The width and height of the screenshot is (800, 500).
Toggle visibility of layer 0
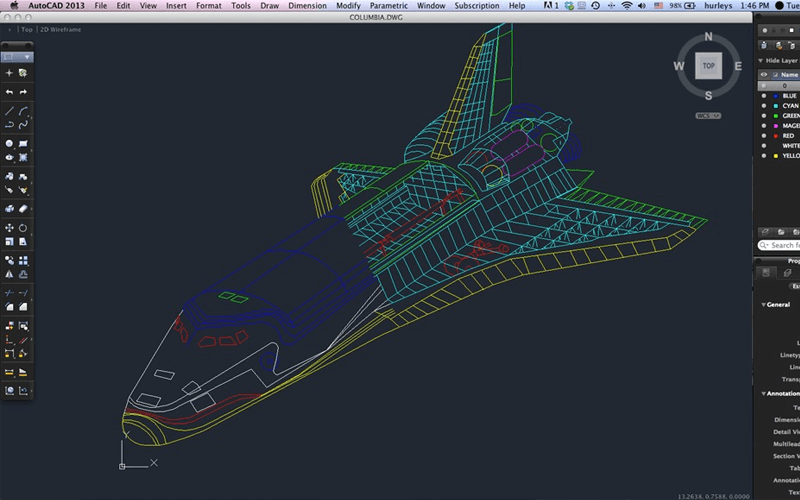click(764, 86)
